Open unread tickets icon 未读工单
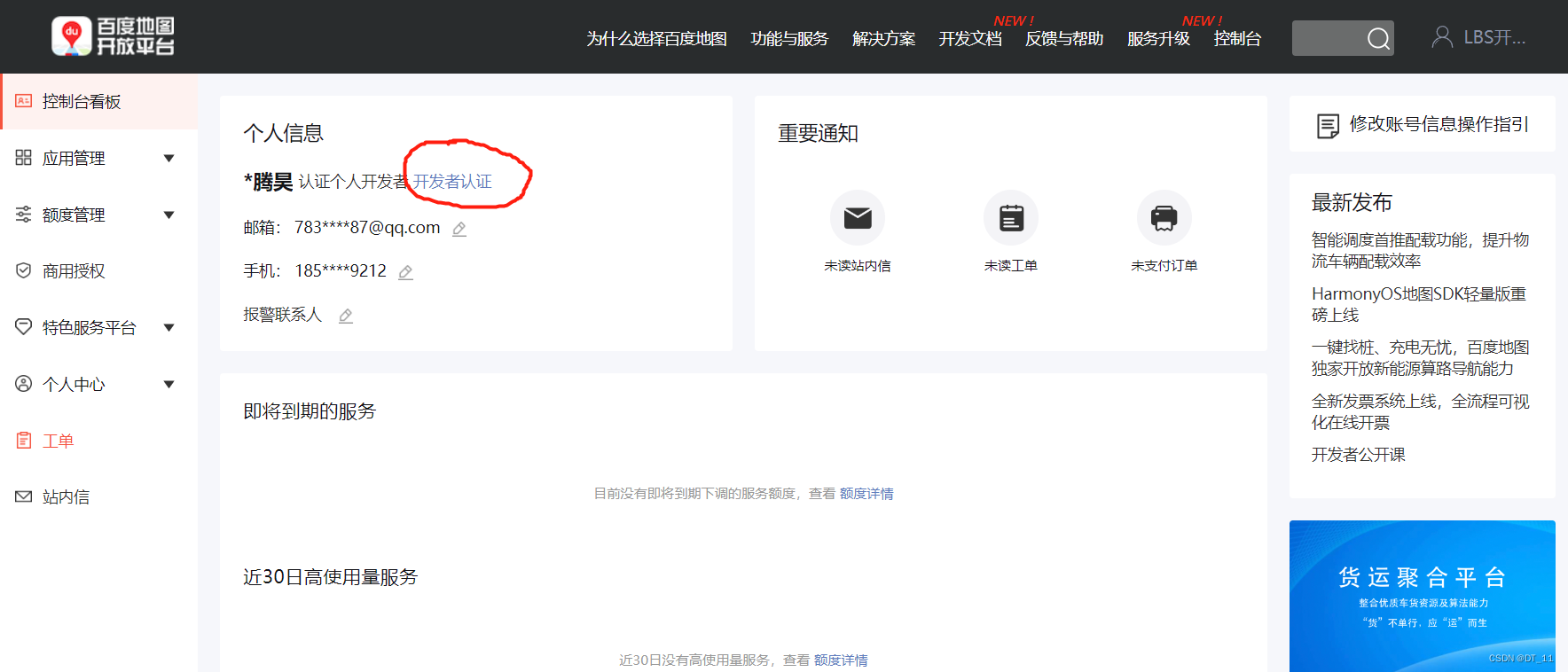 click(x=1011, y=217)
